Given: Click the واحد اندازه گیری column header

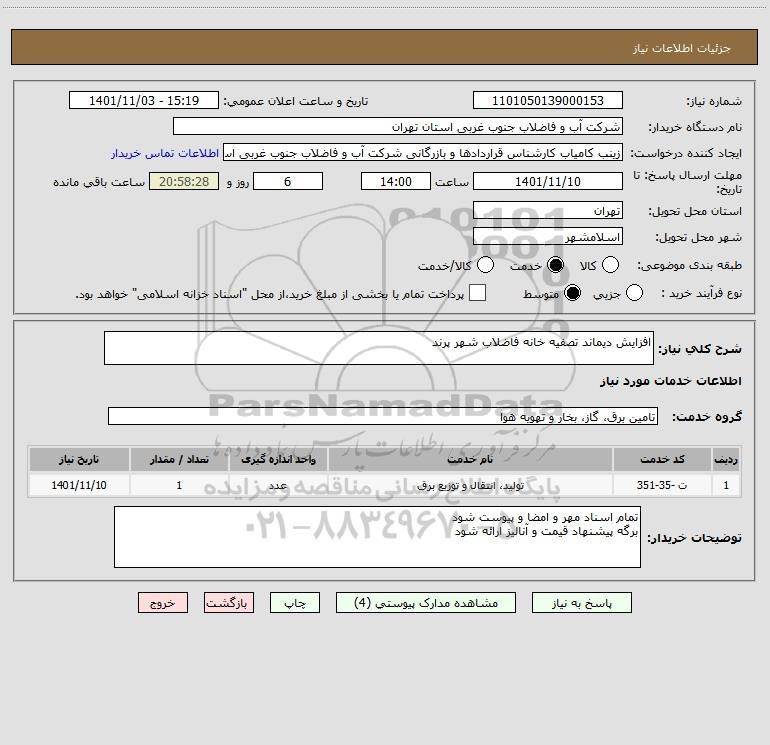Looking at the screenshot, I should (278, 459).
